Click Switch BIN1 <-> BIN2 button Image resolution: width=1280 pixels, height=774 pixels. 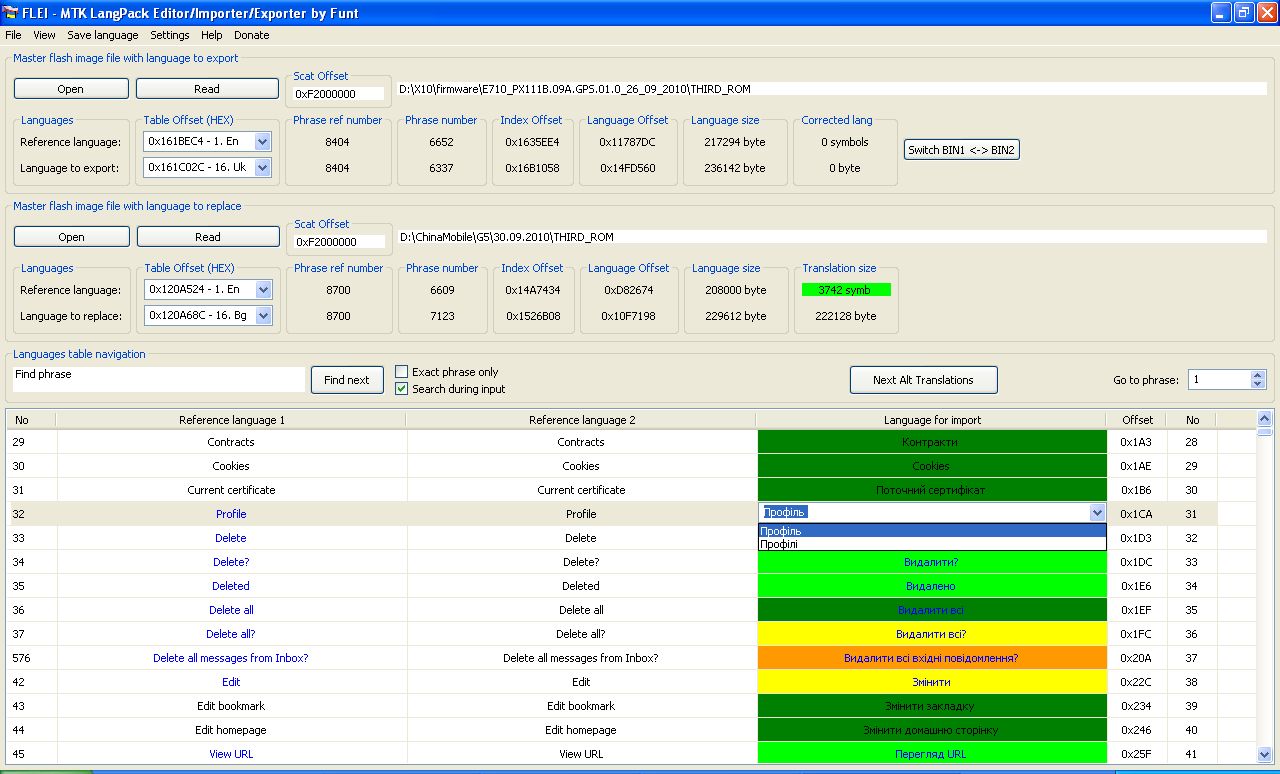click(961, 150)
